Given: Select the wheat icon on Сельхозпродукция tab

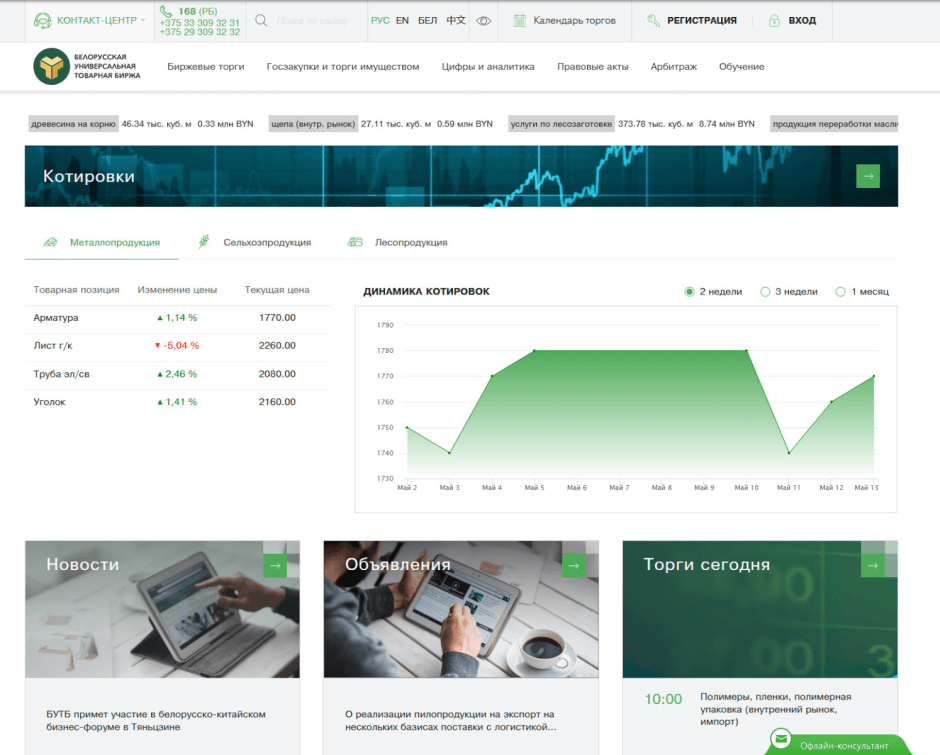Looking at the screenshot, I should tap(203, 241).
